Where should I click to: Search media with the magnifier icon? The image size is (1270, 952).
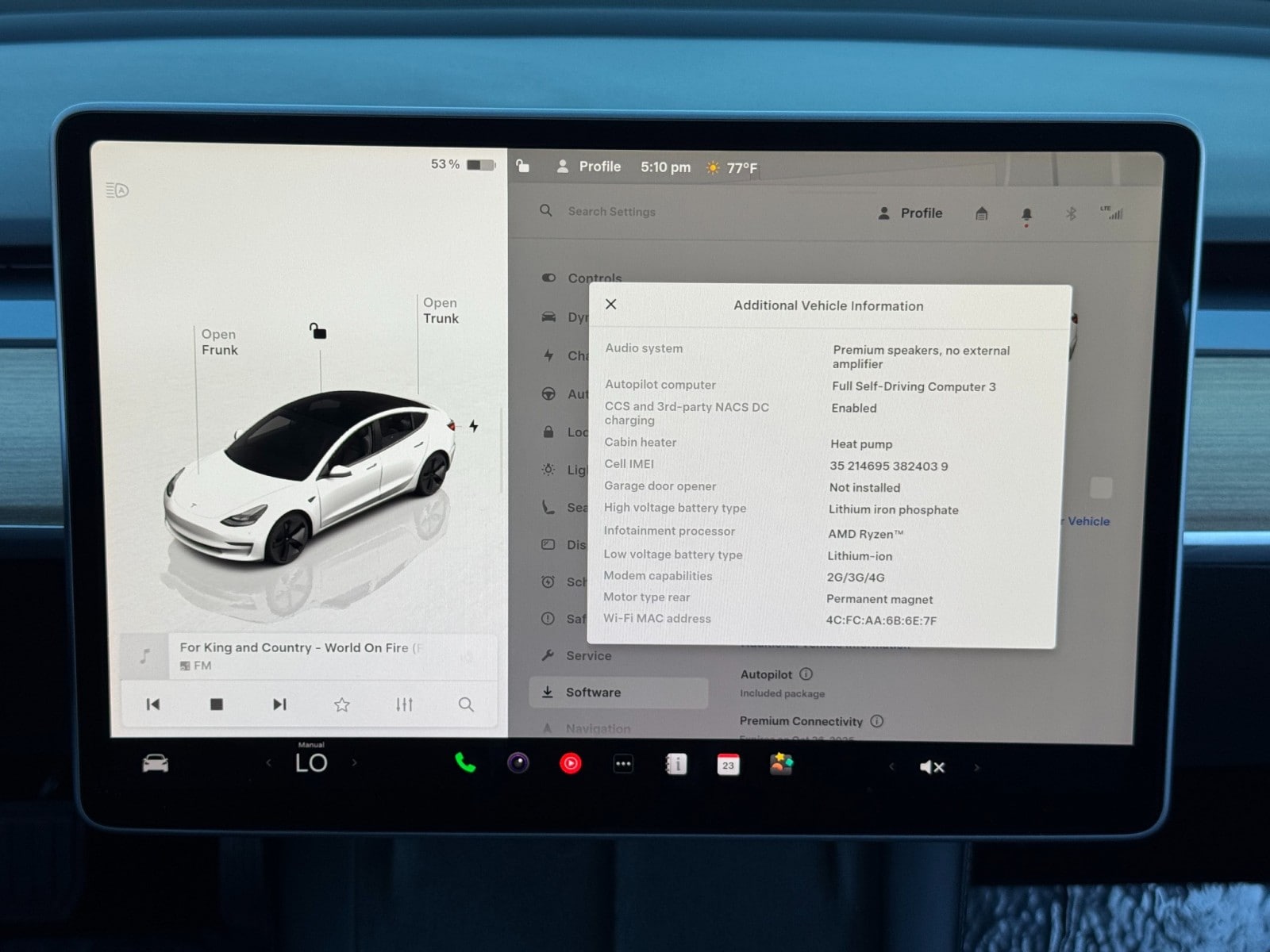pos(466,704)
